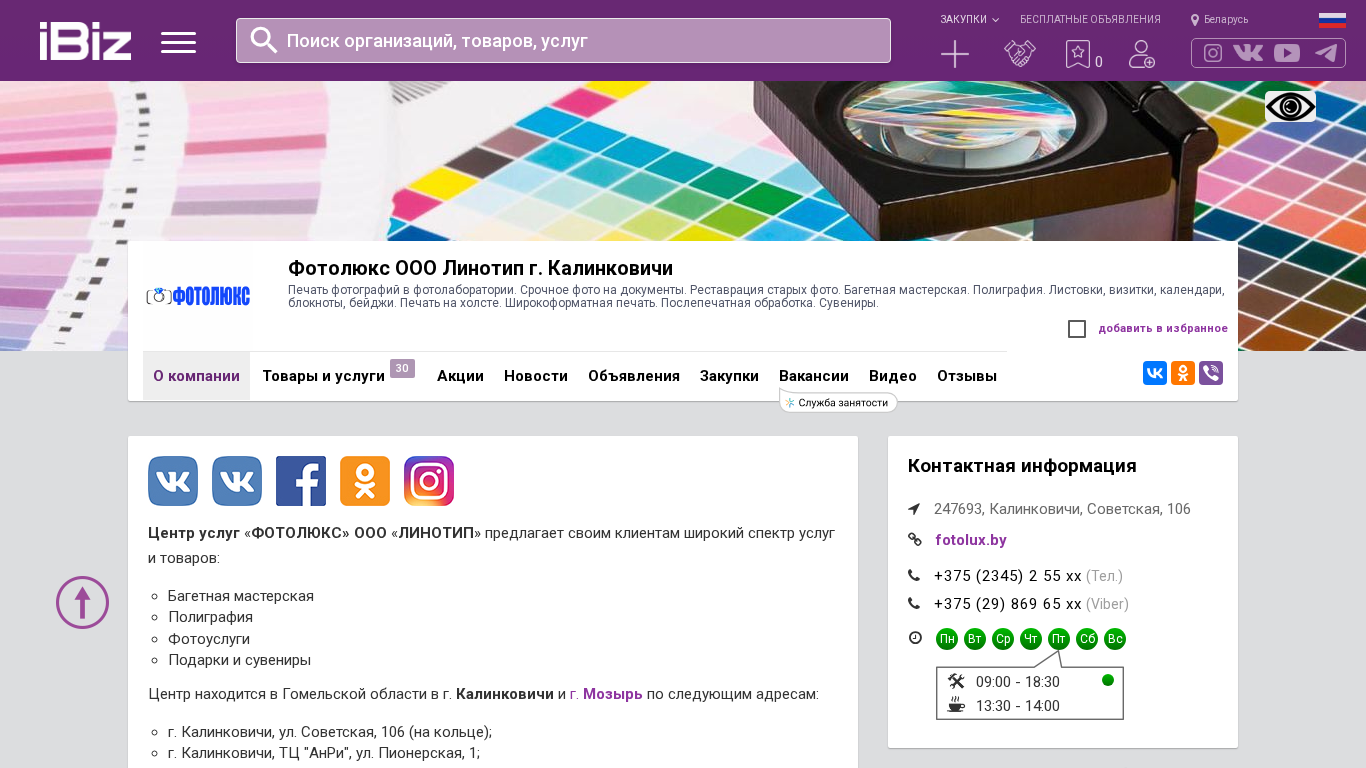
Task: Open large orange Odnoklassniki icon above description
Action: [x=365, y=481]
